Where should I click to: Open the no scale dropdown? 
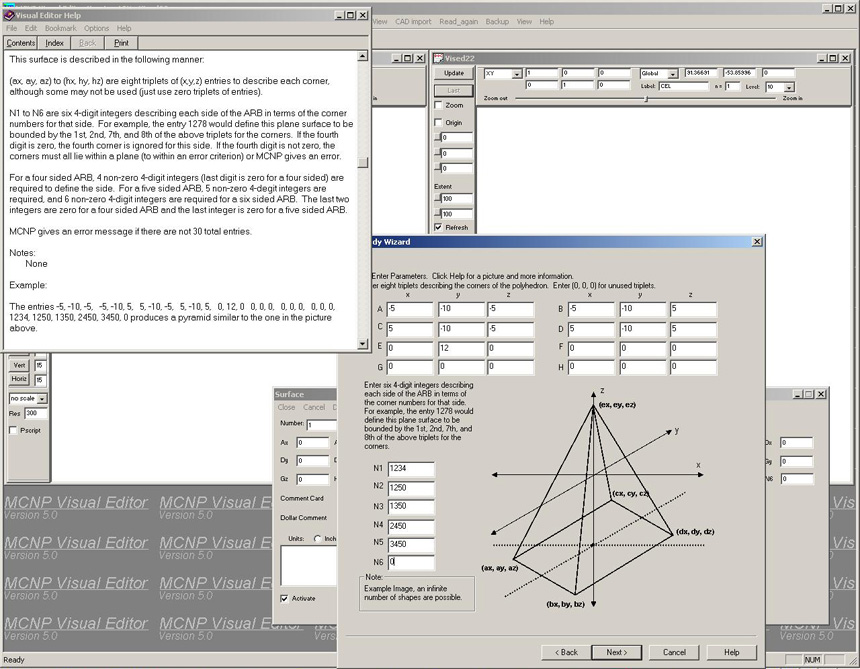pyautogui.click(x=42, y=399)
